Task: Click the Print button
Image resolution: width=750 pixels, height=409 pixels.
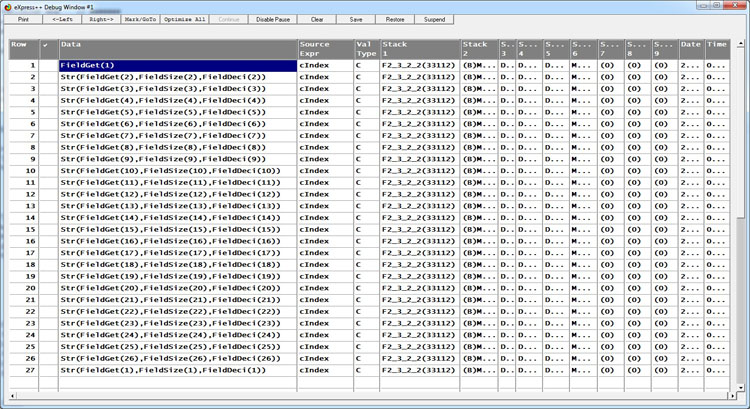Action: click(22, 19)
